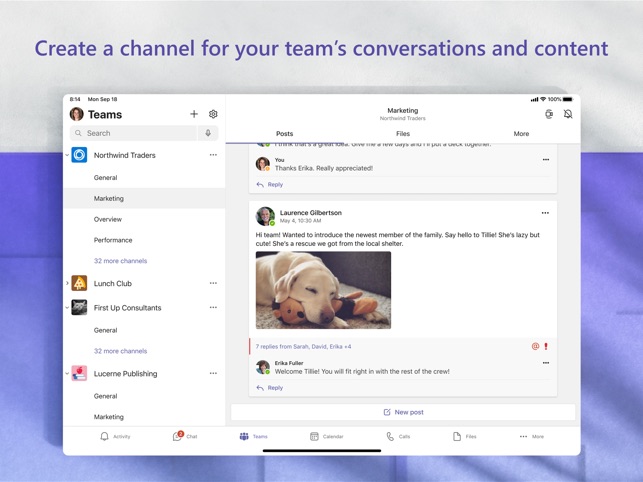Select Marketing channel under Northwind Traders
Image resolution: width=643 pixels, height=482 pixels.
pyautogui.click(x=144, y=199)
